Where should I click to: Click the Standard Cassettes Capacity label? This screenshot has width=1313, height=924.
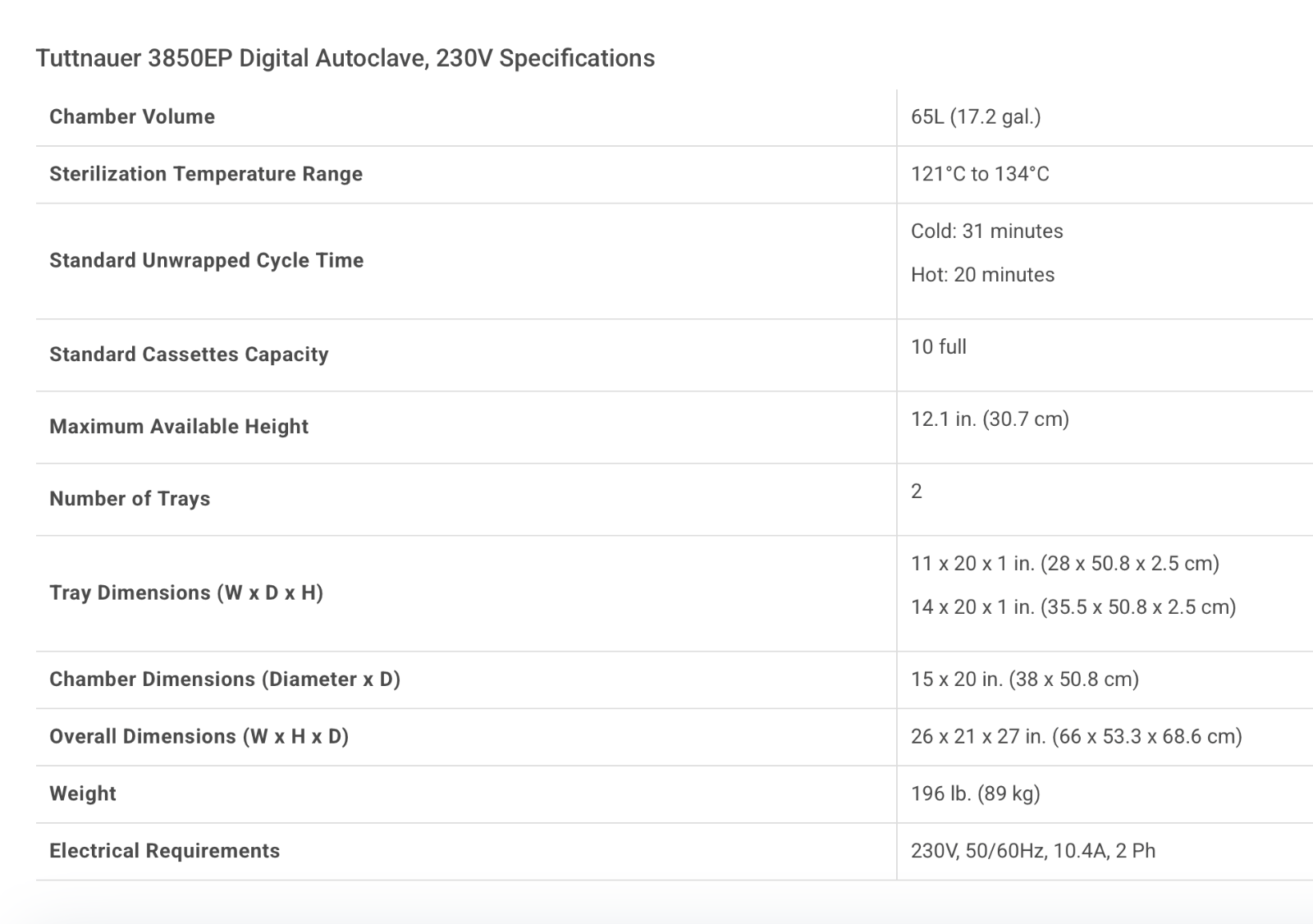point(189,355)
